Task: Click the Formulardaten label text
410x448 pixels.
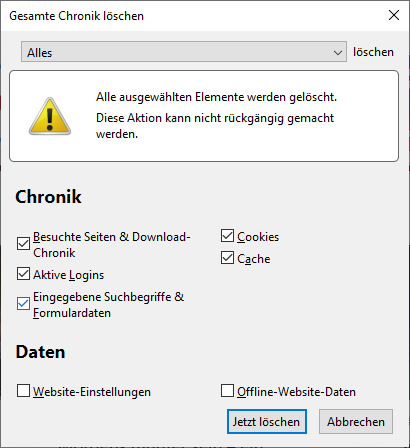Action: (72, 313)
